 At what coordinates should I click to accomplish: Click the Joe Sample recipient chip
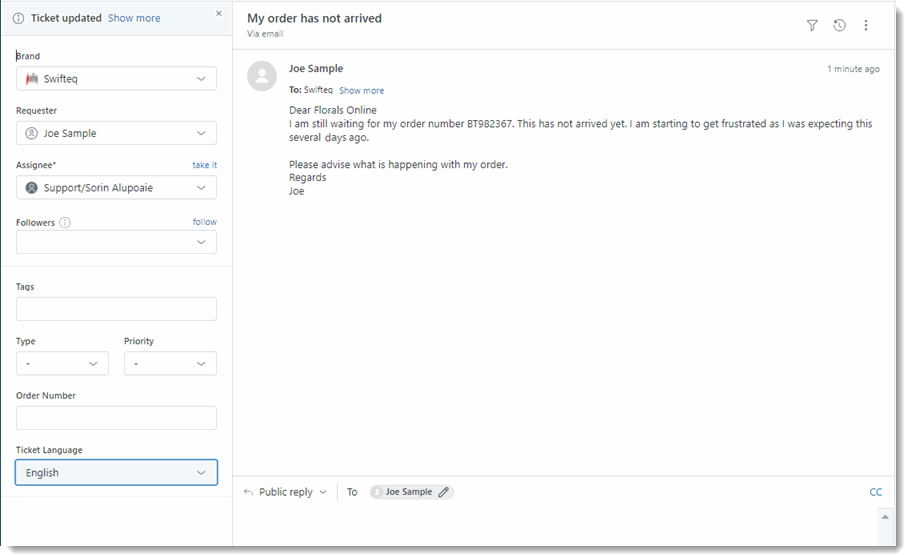[x=412, y=492]
